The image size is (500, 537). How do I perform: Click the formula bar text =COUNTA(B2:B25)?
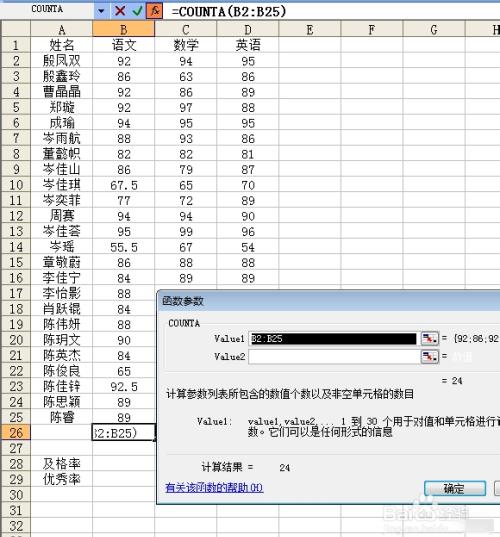click(229, 12)
